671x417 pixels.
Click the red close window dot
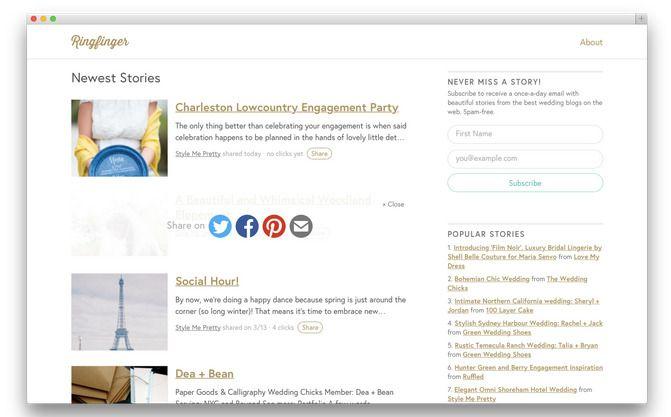tap(34, 19)
